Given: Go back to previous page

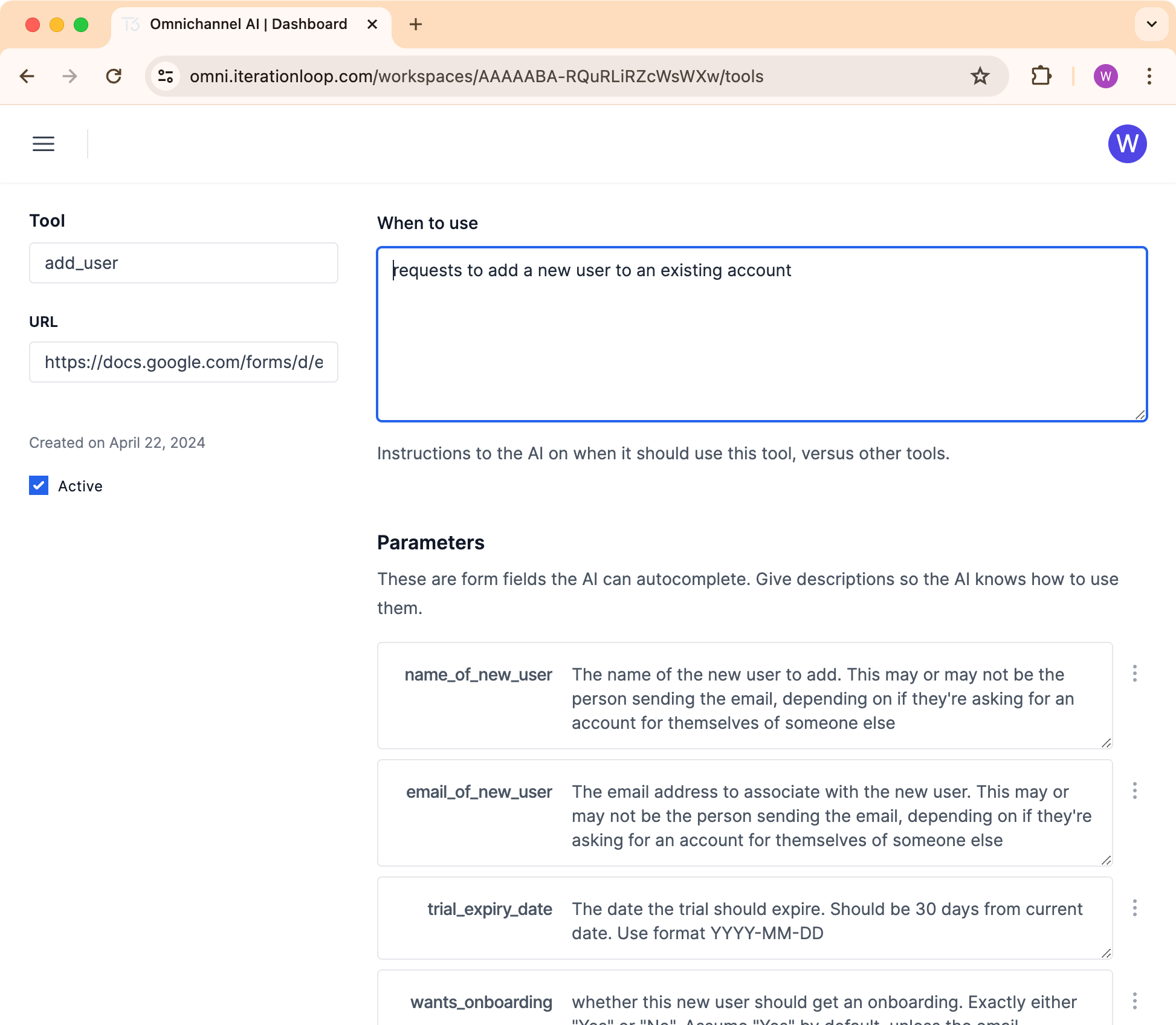Looking at the screenshot, I should tap(27, 76).
